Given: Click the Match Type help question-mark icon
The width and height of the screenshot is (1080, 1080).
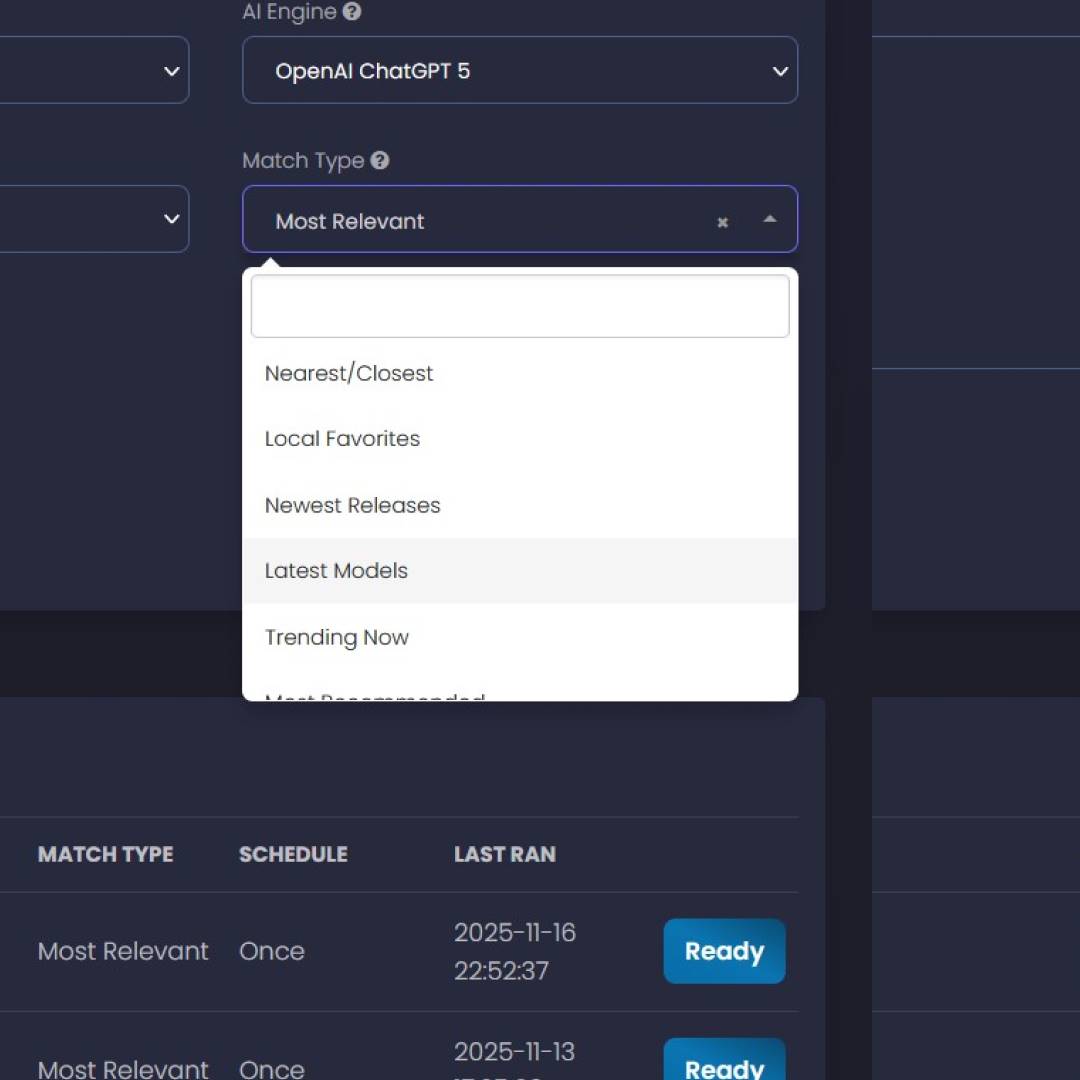Looking at the screenshot, I should point(379,160).
